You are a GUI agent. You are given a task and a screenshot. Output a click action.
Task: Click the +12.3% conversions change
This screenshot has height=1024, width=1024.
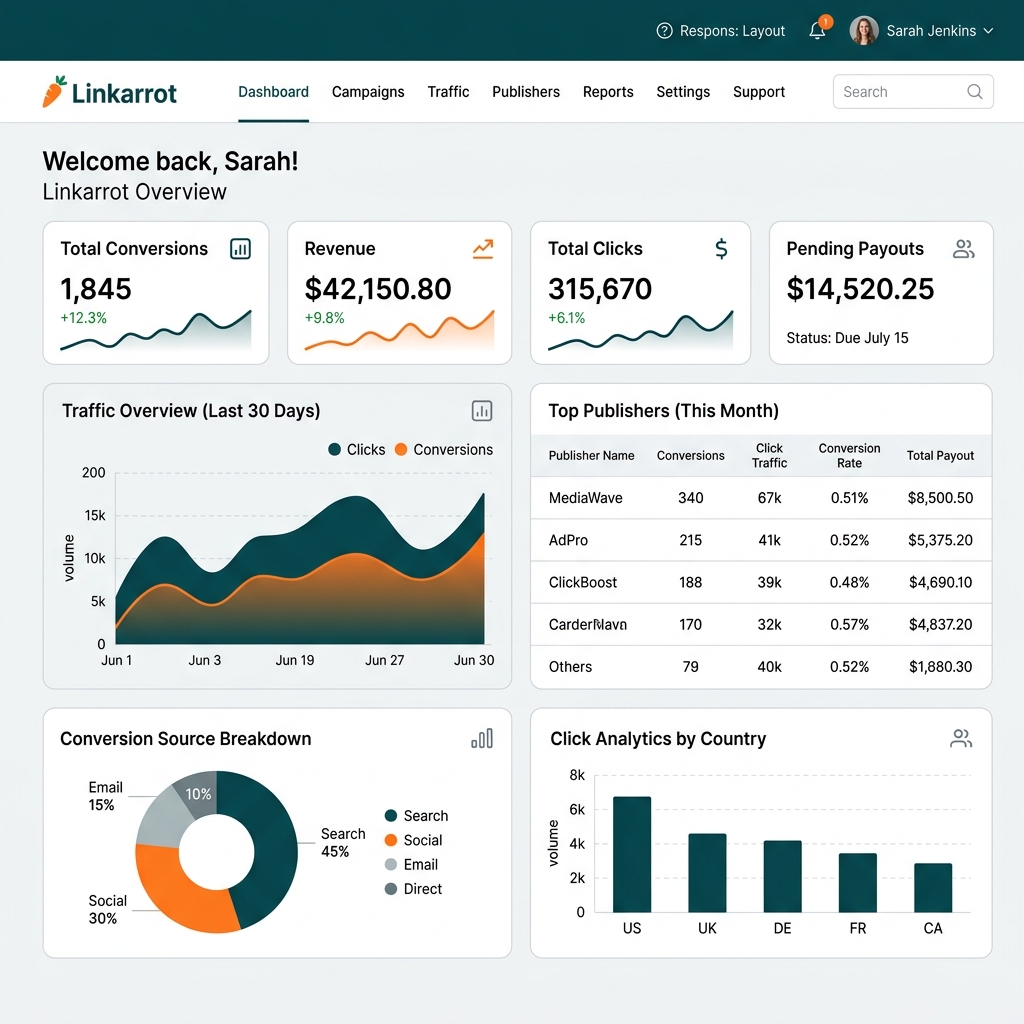[84, 318]
